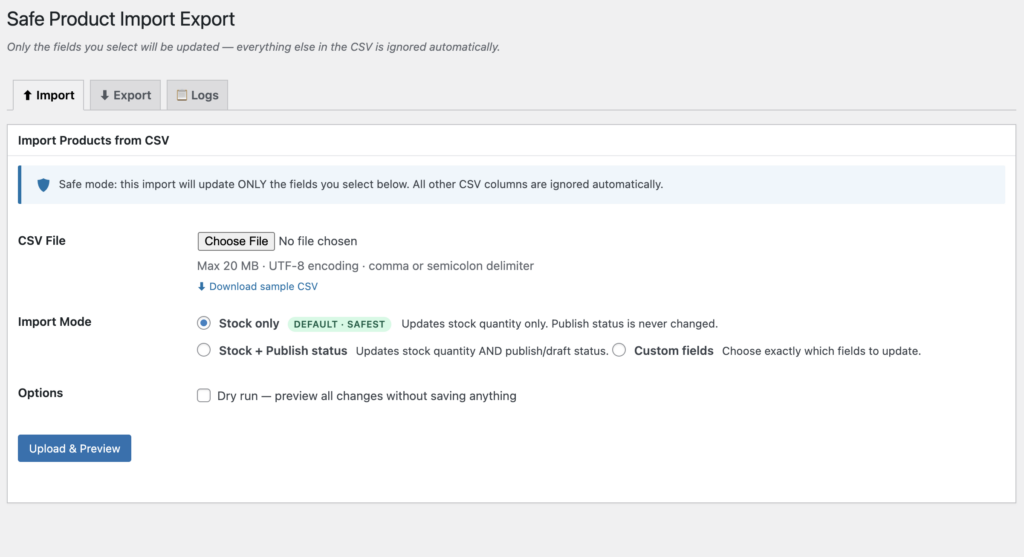Image resolution: width=1024 pixels, height=557 pixels.
Task: Select the Custom fields radio option
Action: point(619,351)
